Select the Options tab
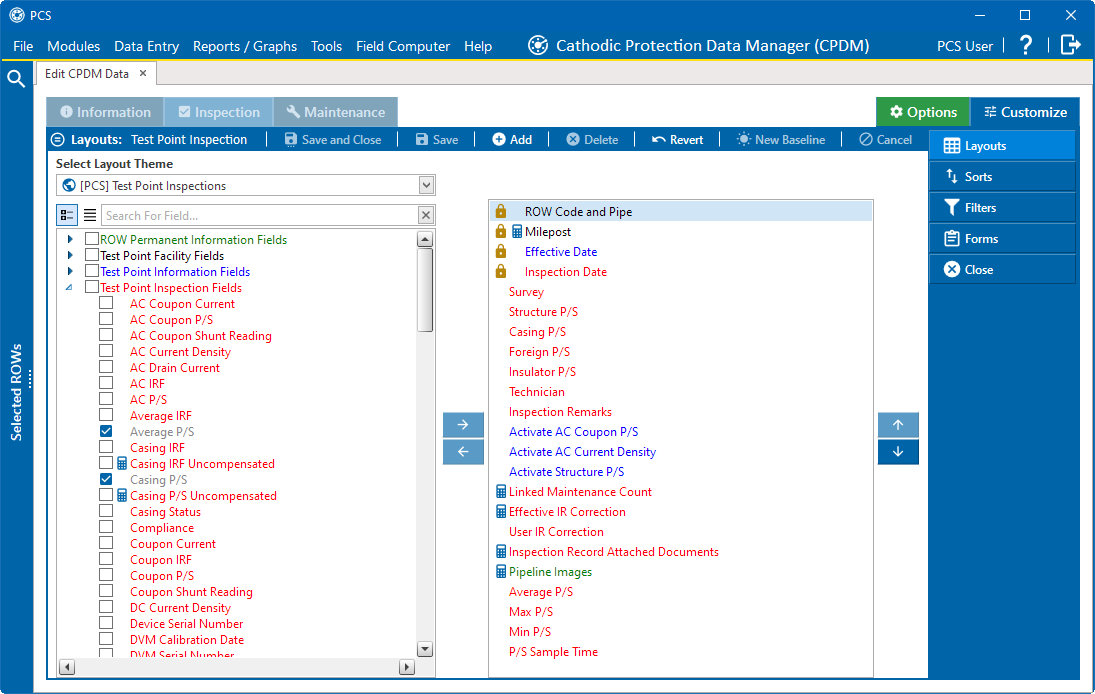This screenshot has height=694, width=1095. [x=923, y=112]
